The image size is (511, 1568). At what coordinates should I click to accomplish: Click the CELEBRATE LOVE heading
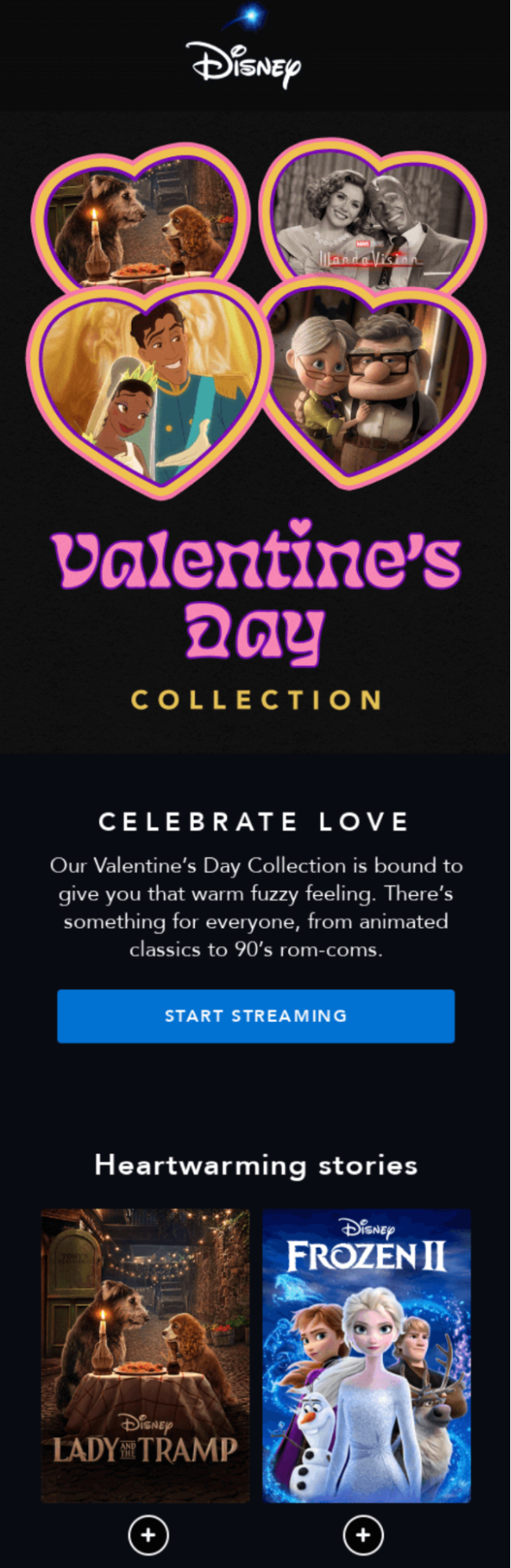[x=254, y=821]
